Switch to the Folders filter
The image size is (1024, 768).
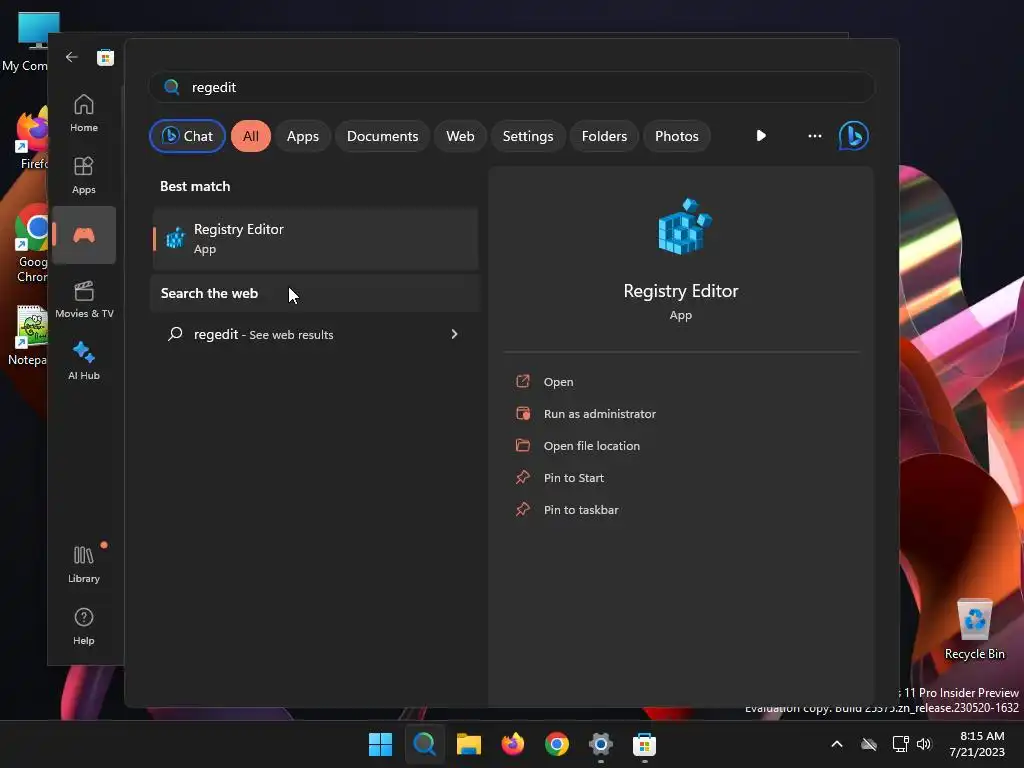[x=604, y=136]
